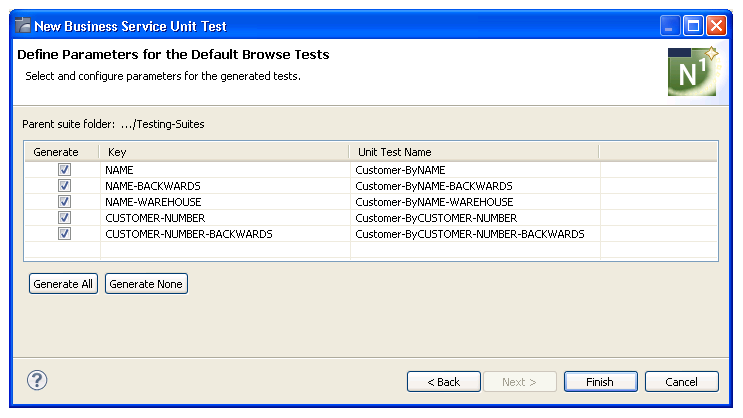This screenshot has height=418, width=743.
Task: Close the dialog with the X button
Action: [716, 26]
